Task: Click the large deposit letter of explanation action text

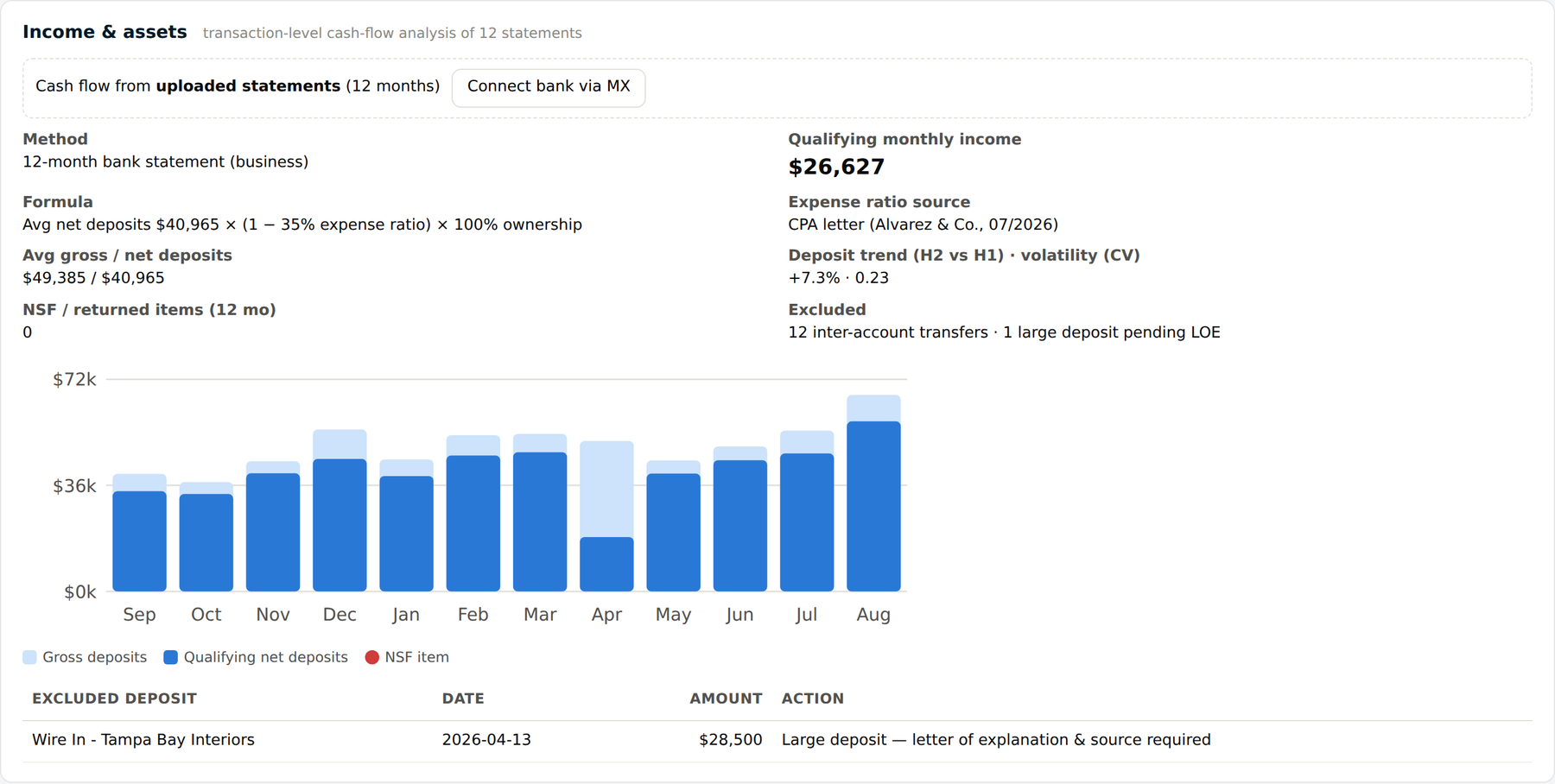Action: click(x=996, y=740)
